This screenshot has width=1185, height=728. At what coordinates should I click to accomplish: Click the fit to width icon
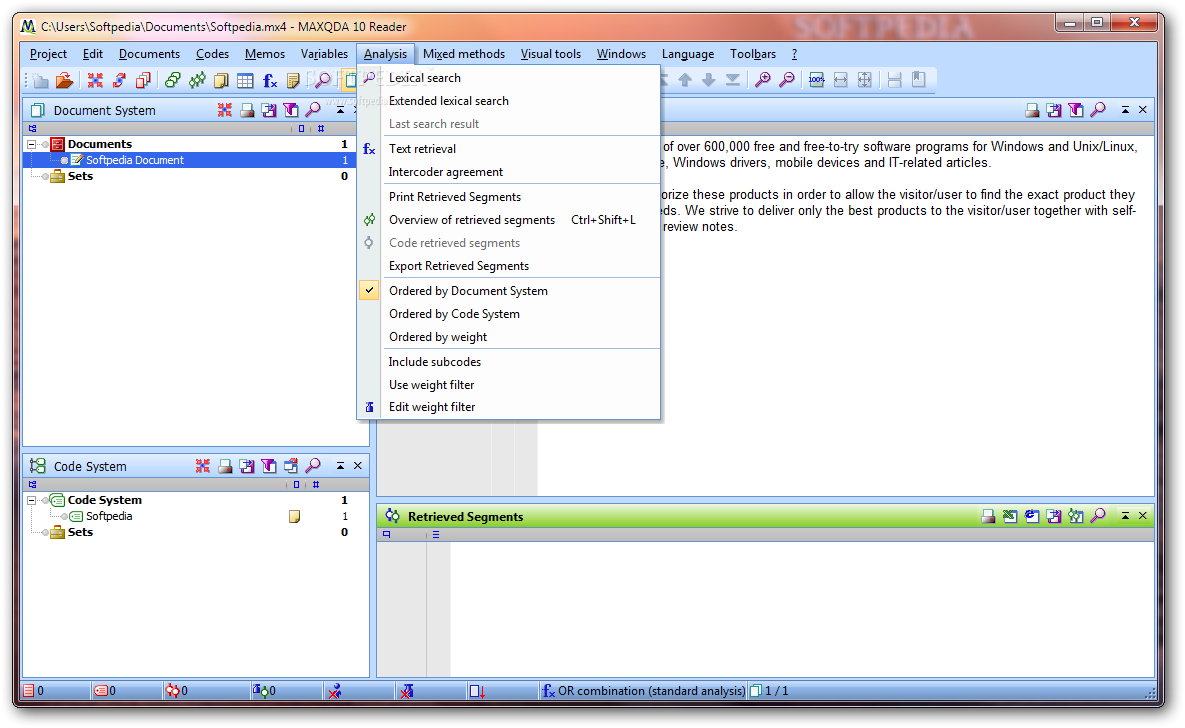tap(840, 79)
